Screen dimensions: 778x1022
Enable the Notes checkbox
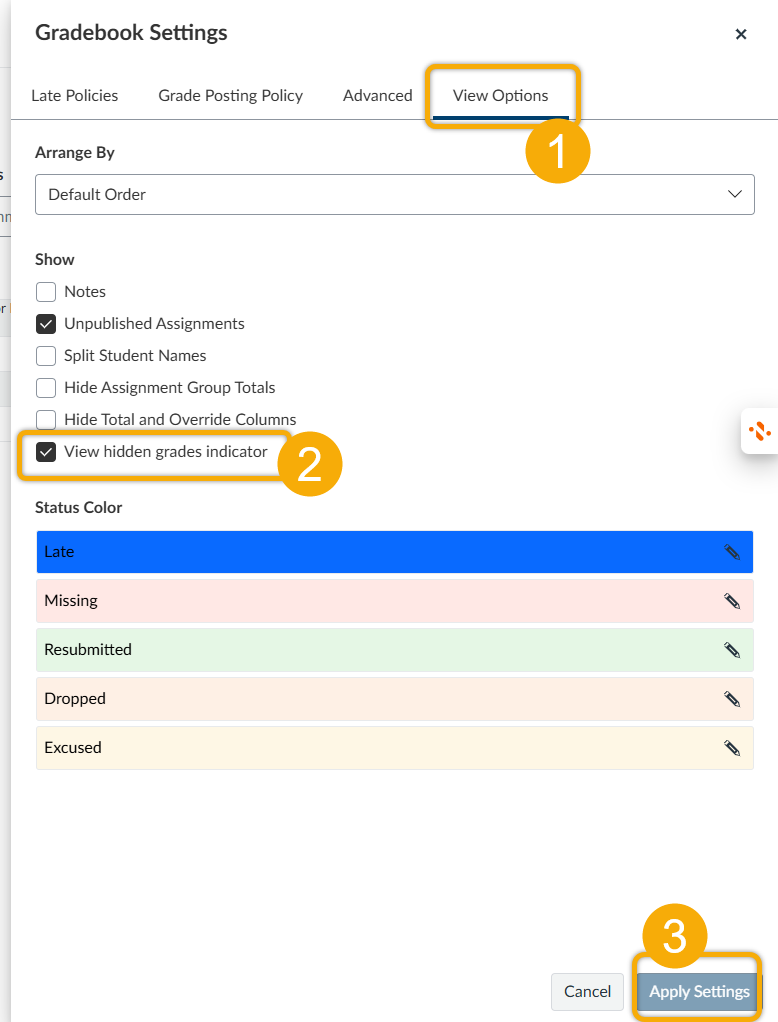click(46, 292)
